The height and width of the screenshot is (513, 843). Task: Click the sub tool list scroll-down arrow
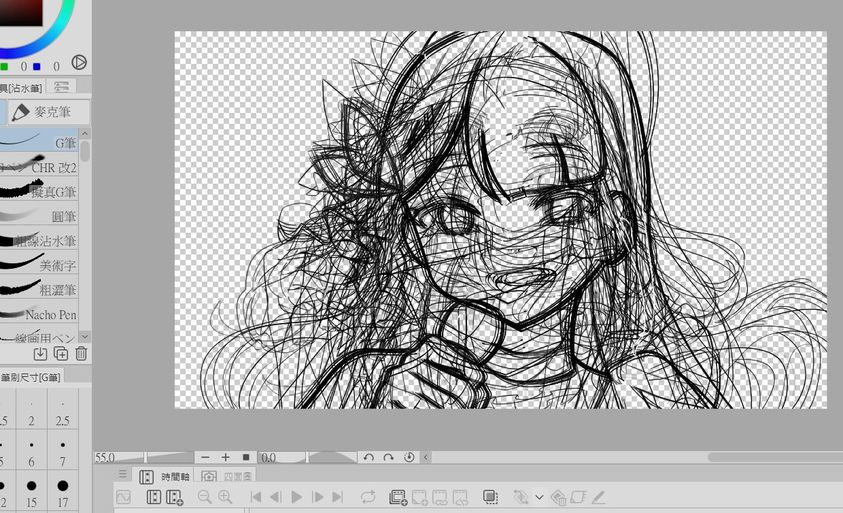84,337
